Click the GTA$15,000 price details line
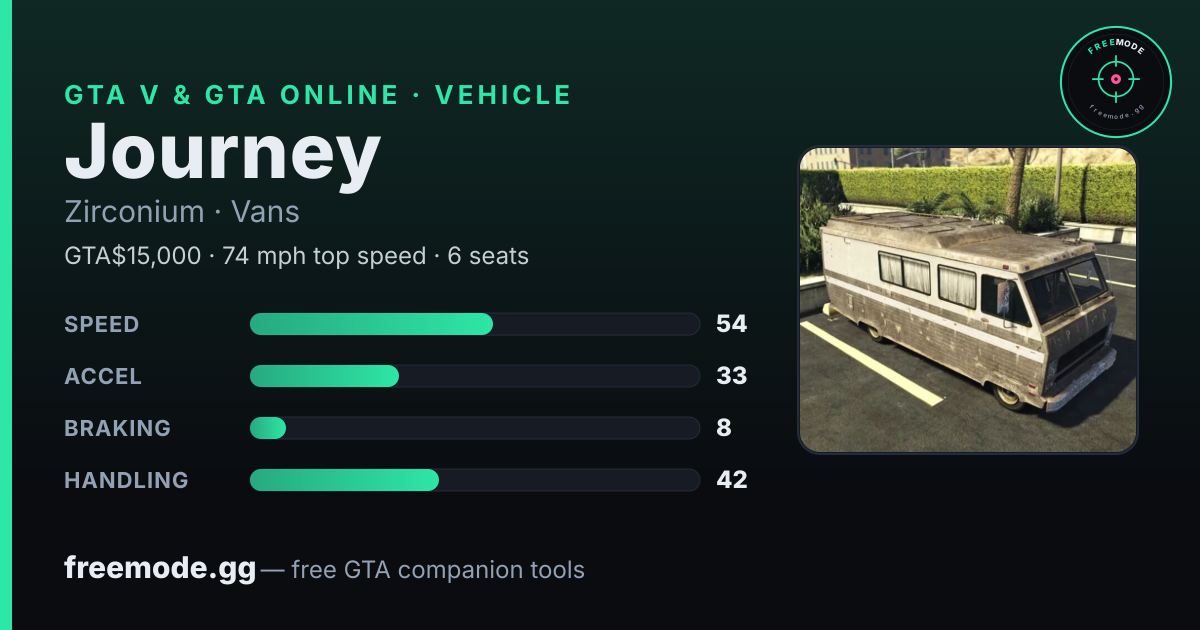This screenshot has width=1200, height=630. coord(296,256)
